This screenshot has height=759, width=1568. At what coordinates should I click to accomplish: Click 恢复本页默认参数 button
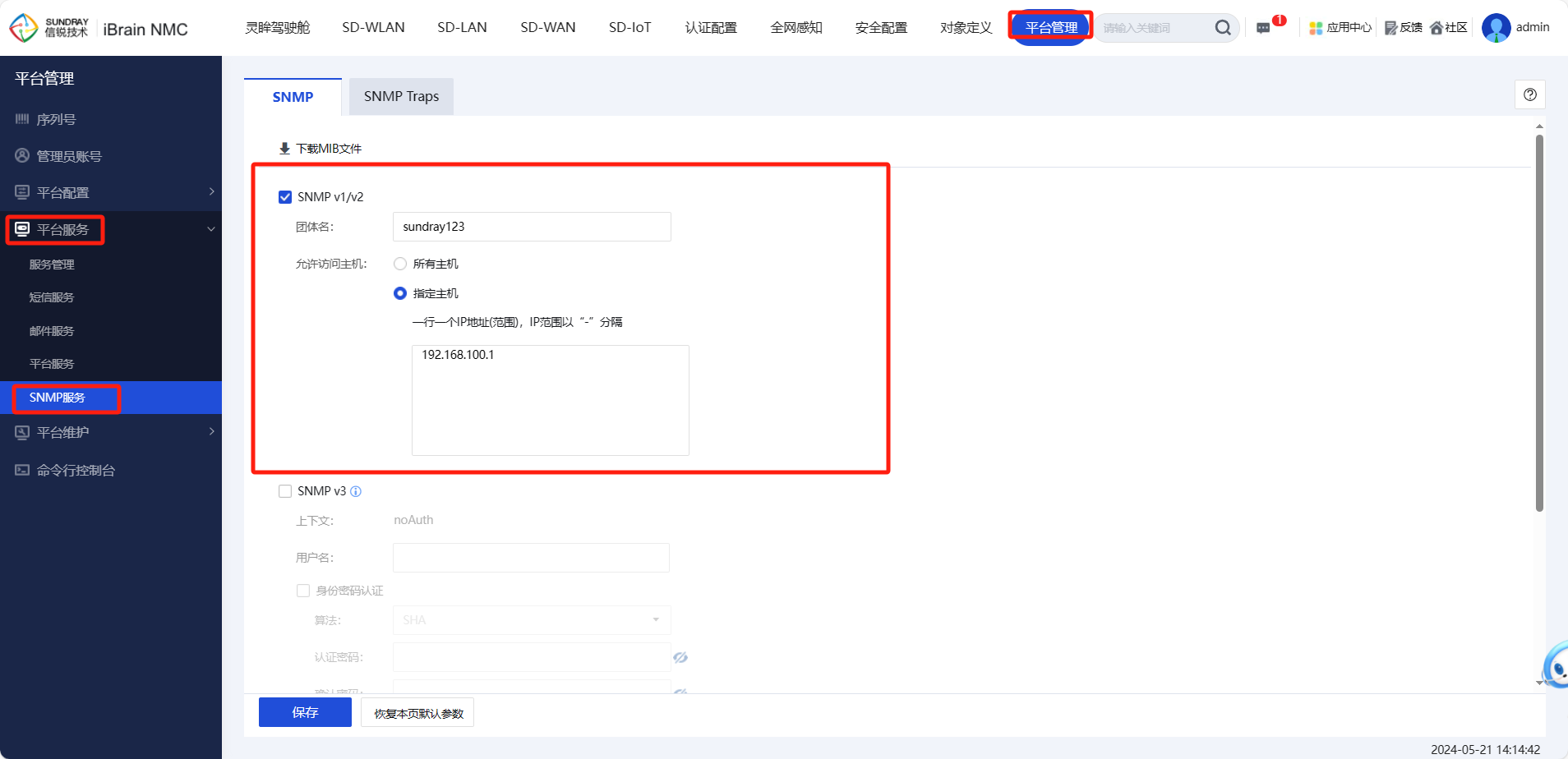[418, 713]
